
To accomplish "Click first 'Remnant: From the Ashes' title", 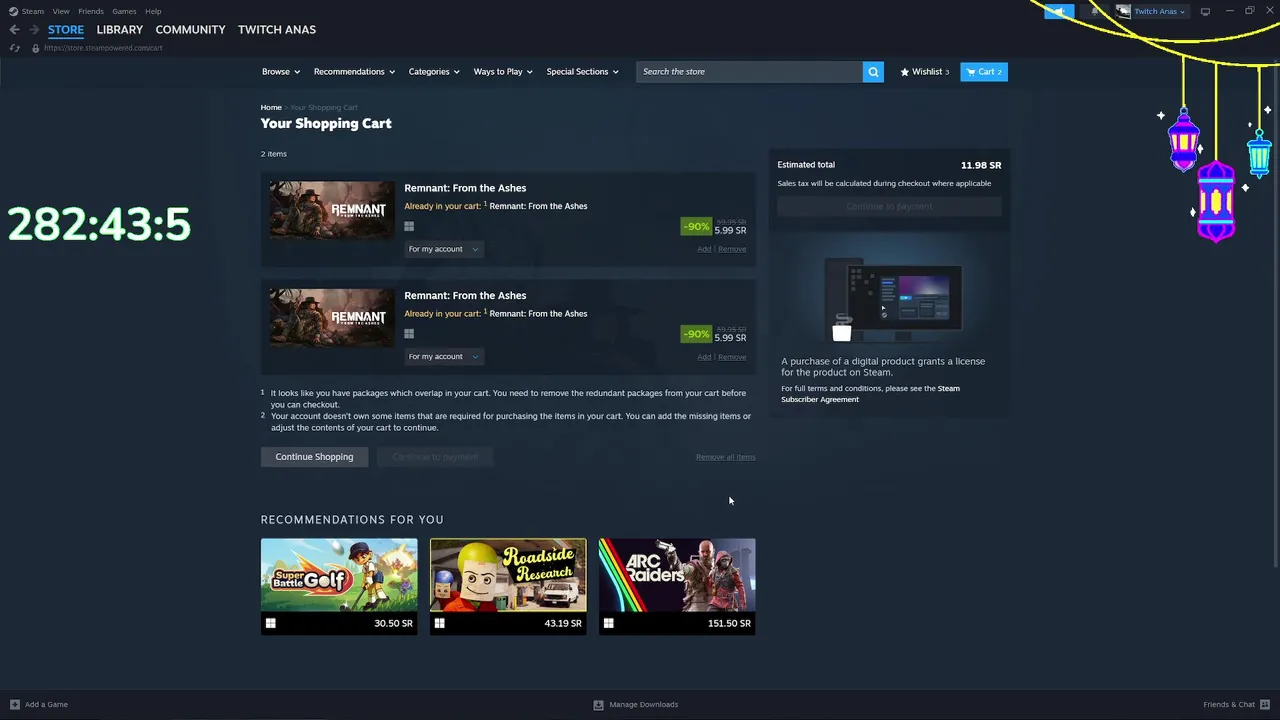I will (x=465, y=188).
